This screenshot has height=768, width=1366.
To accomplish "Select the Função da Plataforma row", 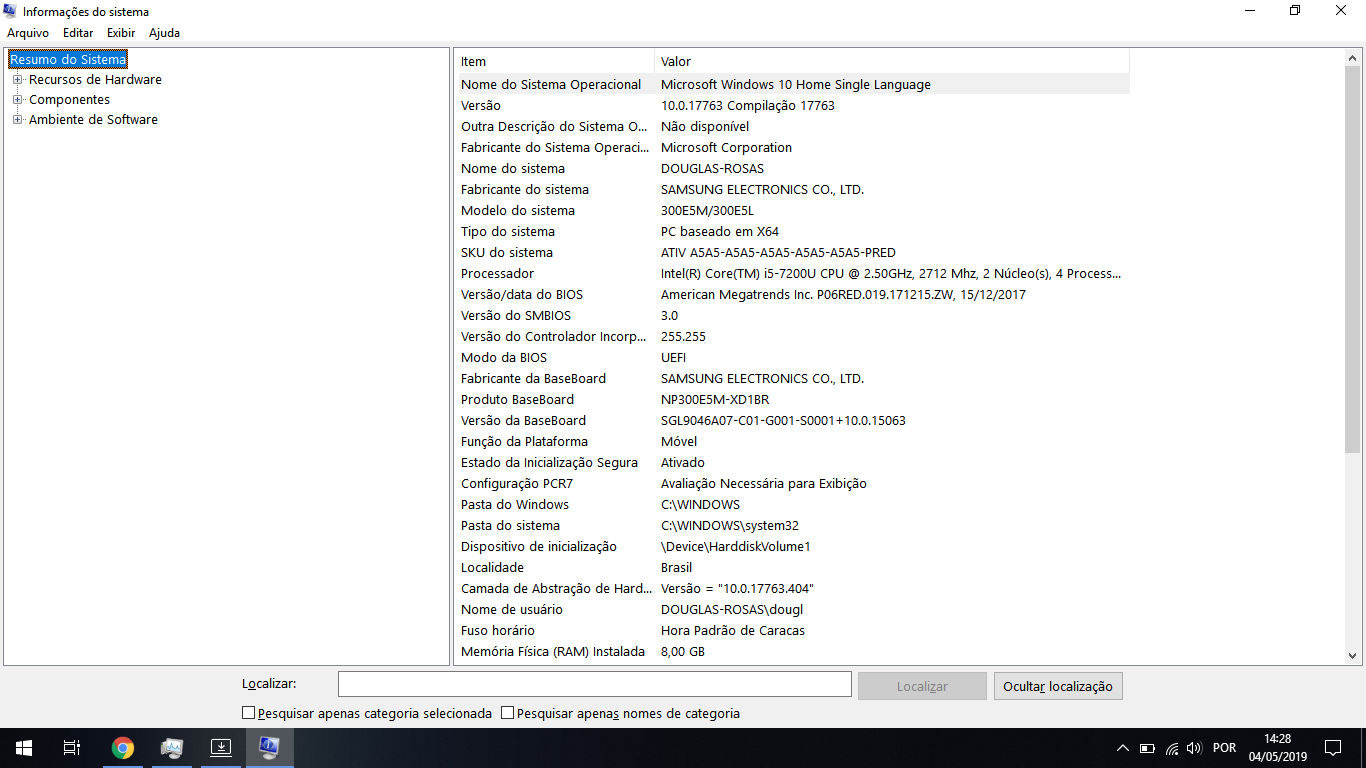I will click(x=792, y=441).
